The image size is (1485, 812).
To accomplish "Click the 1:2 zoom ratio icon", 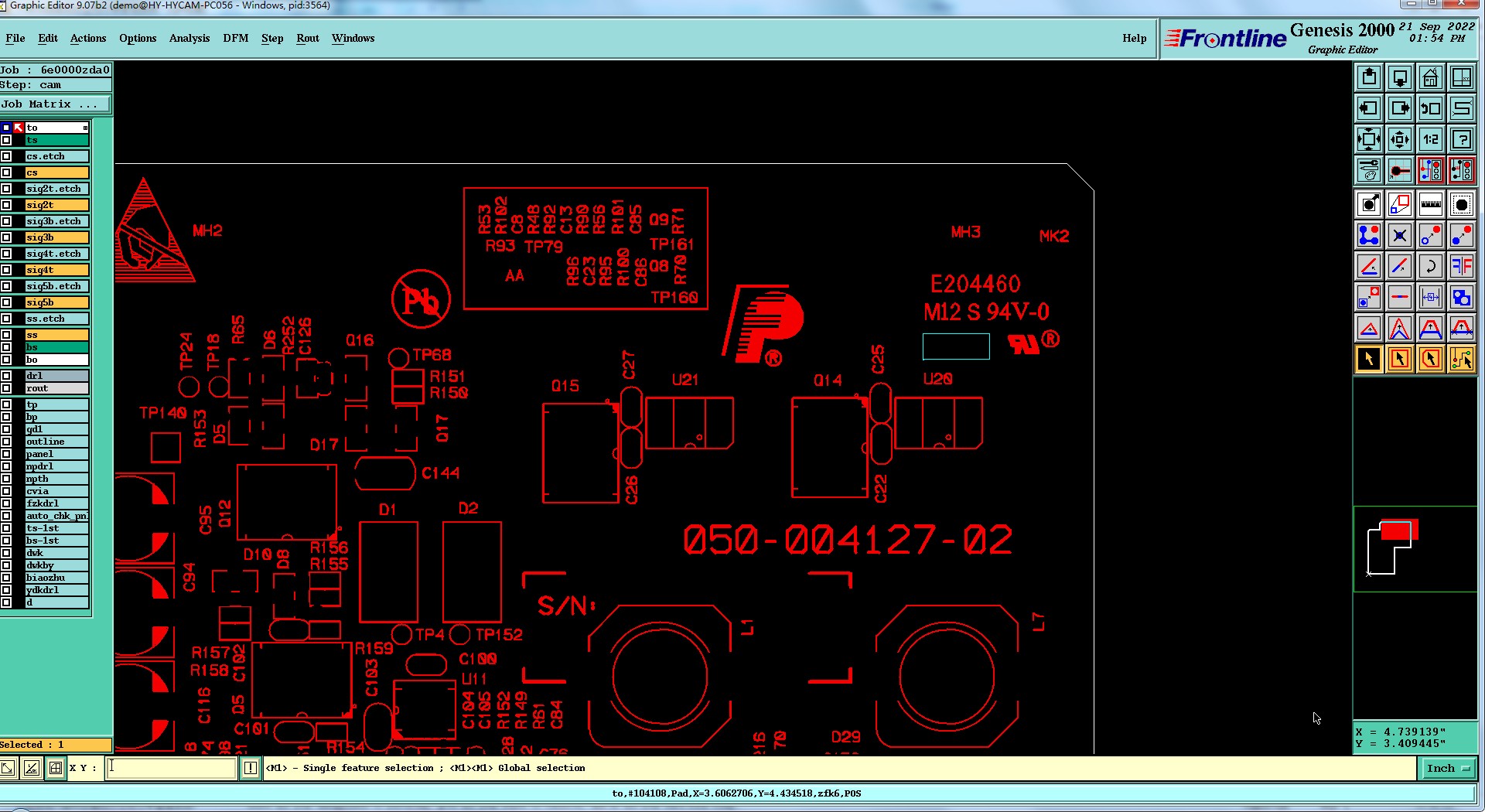I will click(x=1431, y=139).
